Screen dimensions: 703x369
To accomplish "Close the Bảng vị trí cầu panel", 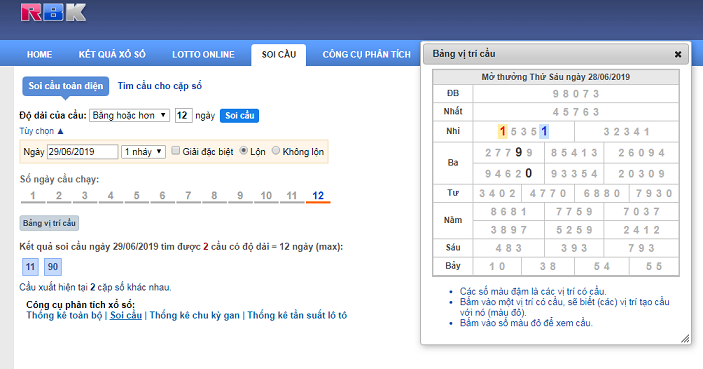I will [x=678, y=54].
